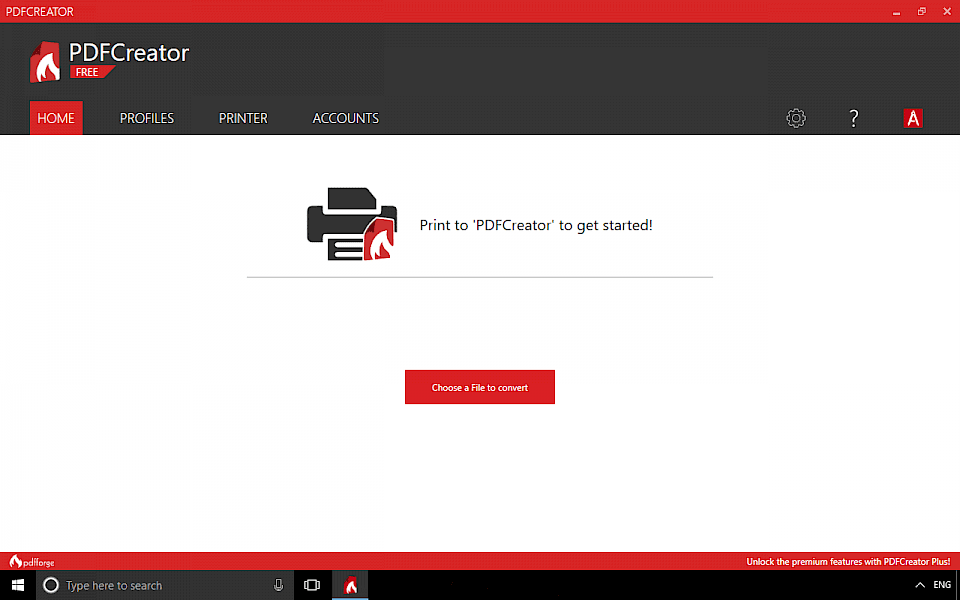960x600 pixels.
Task: Click the taskbar microphone icon
Action: tap(279, 585)
